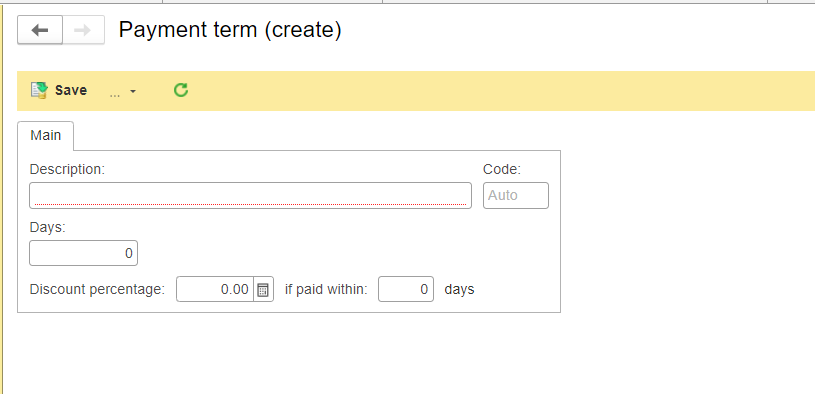Open the ellipsis more-actions menu
The width and height of the screenshot is (815, 394).
tap(115, 91)
